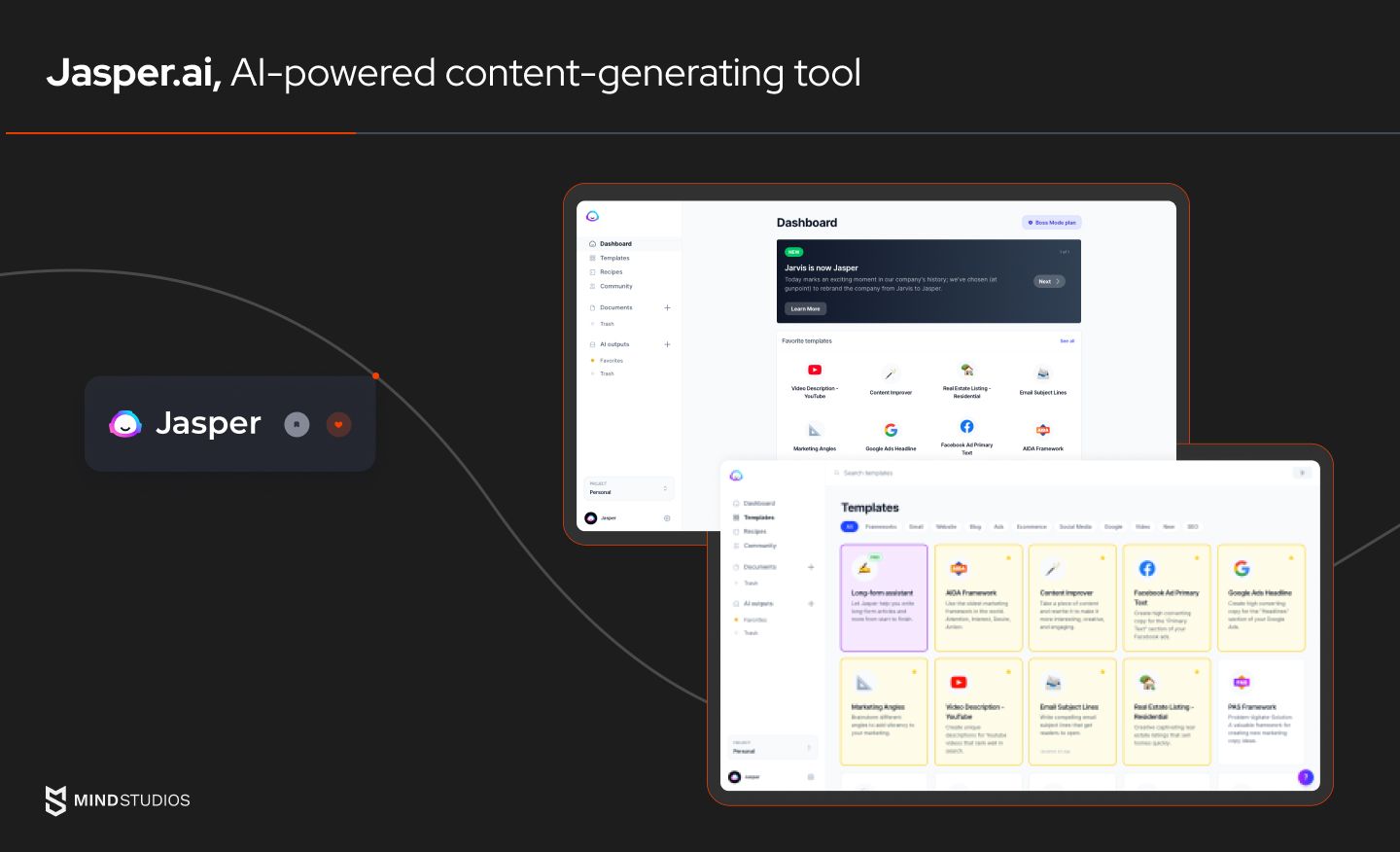Select the All filter in Templates
This screenshot has height=852, width=1400.
[849, 527]
